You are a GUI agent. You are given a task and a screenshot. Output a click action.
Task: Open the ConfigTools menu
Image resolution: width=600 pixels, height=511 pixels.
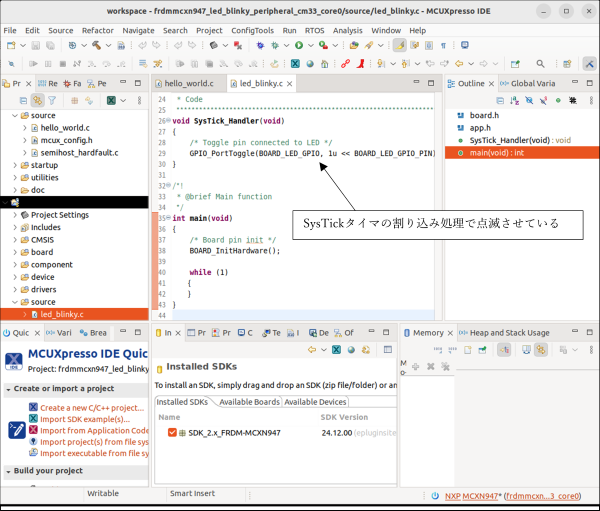253,30
